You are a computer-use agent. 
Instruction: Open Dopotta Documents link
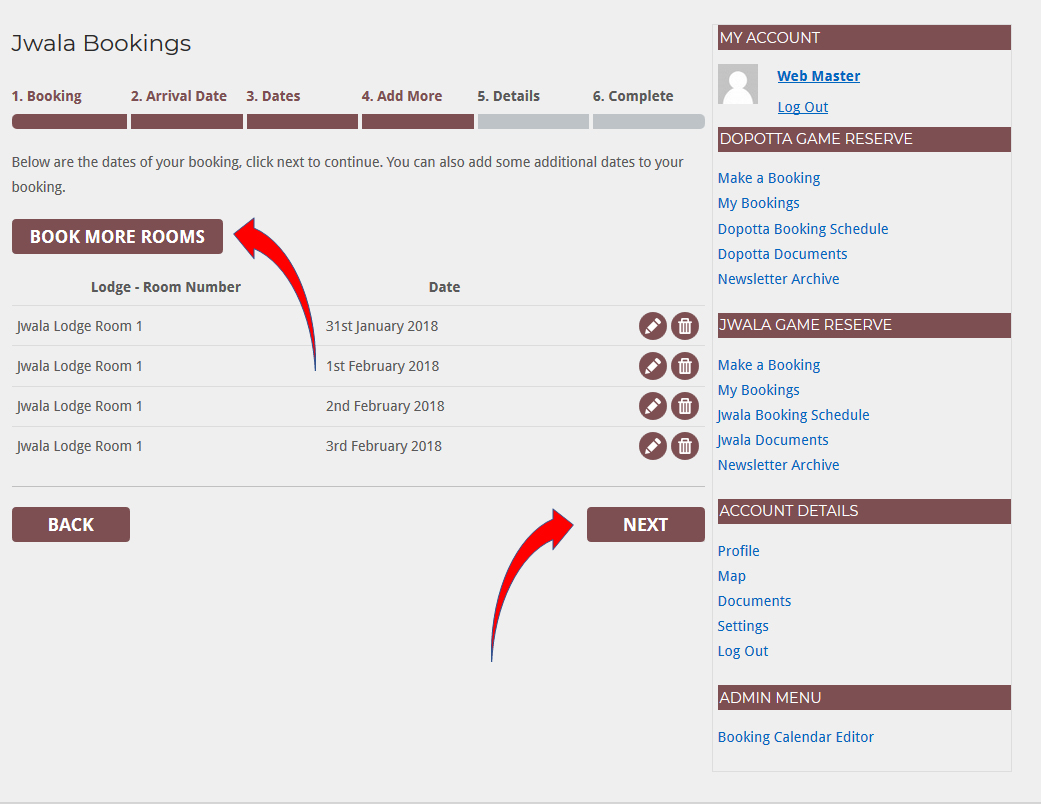point(782,254)
